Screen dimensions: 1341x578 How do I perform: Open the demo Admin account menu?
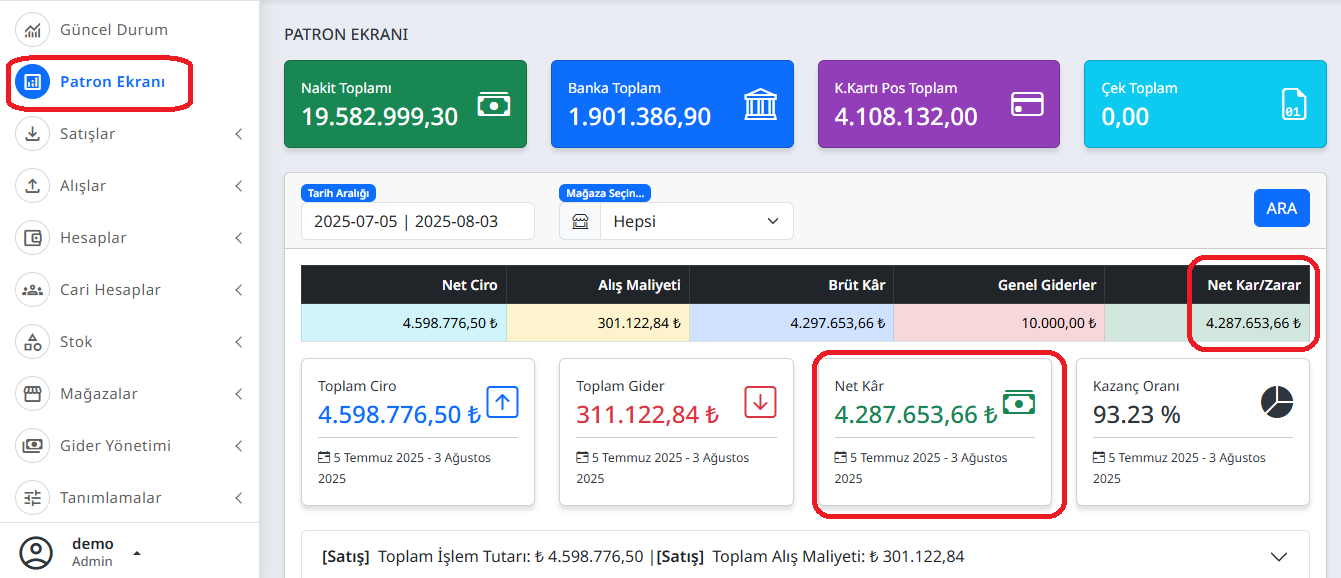pyautogui.click(x=92, y=551)
